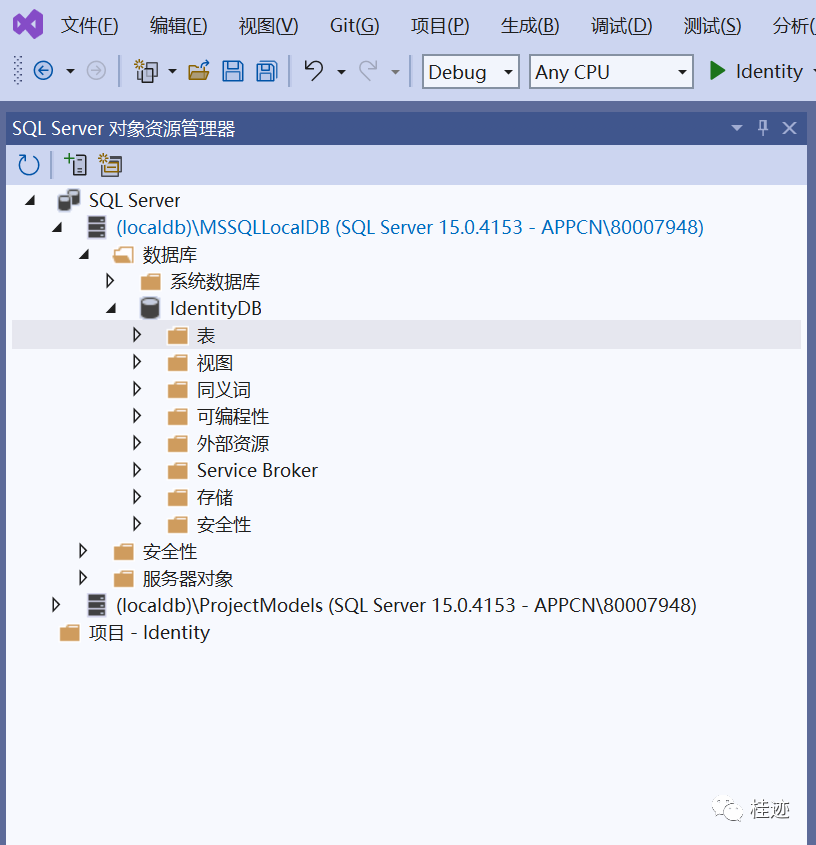Screen dimensions: 816x845
Task: Open the new project dropdown arrow
Action: coord(172,71)
